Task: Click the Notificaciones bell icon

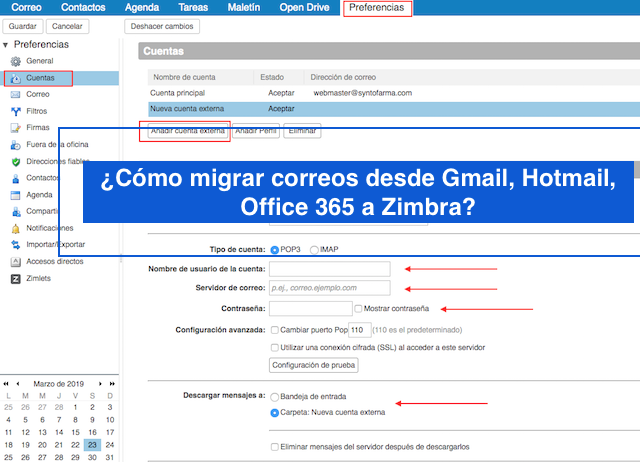Action: coord(16,229)
